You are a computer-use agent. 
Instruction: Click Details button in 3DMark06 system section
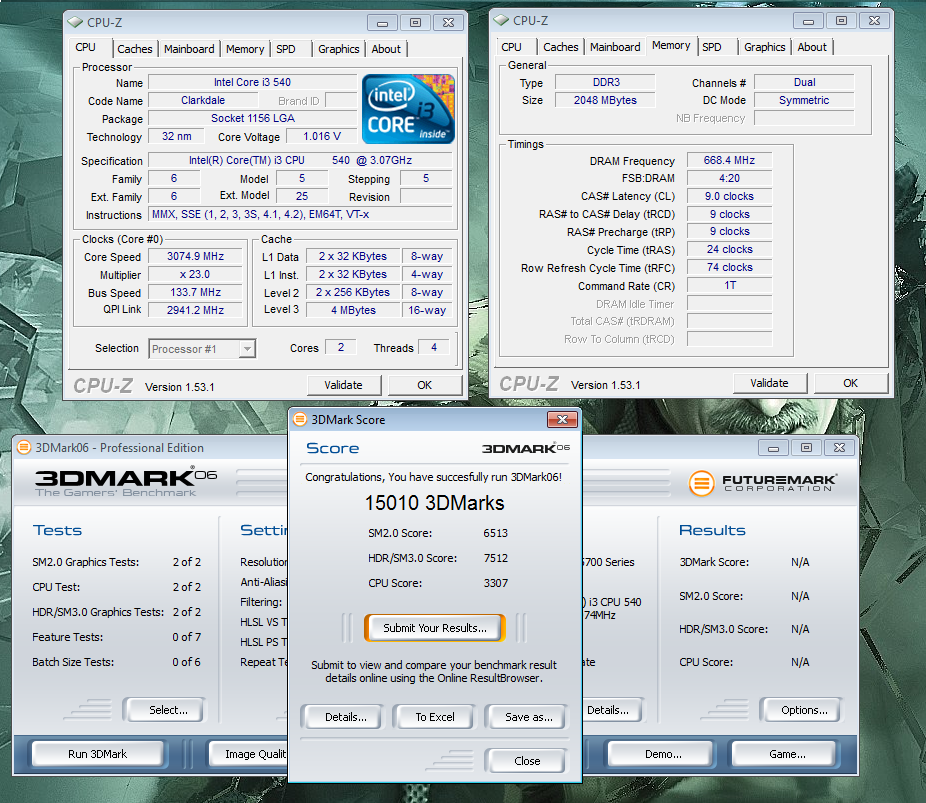(611, 710)
